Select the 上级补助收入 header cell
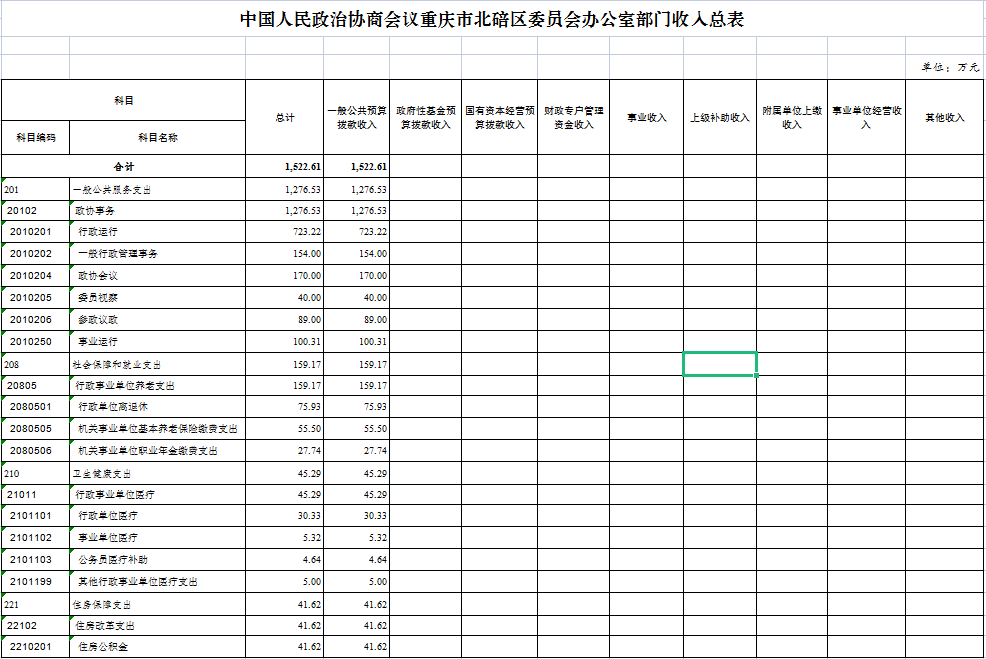This screenshot has height=659, width=986. point(719,117)
